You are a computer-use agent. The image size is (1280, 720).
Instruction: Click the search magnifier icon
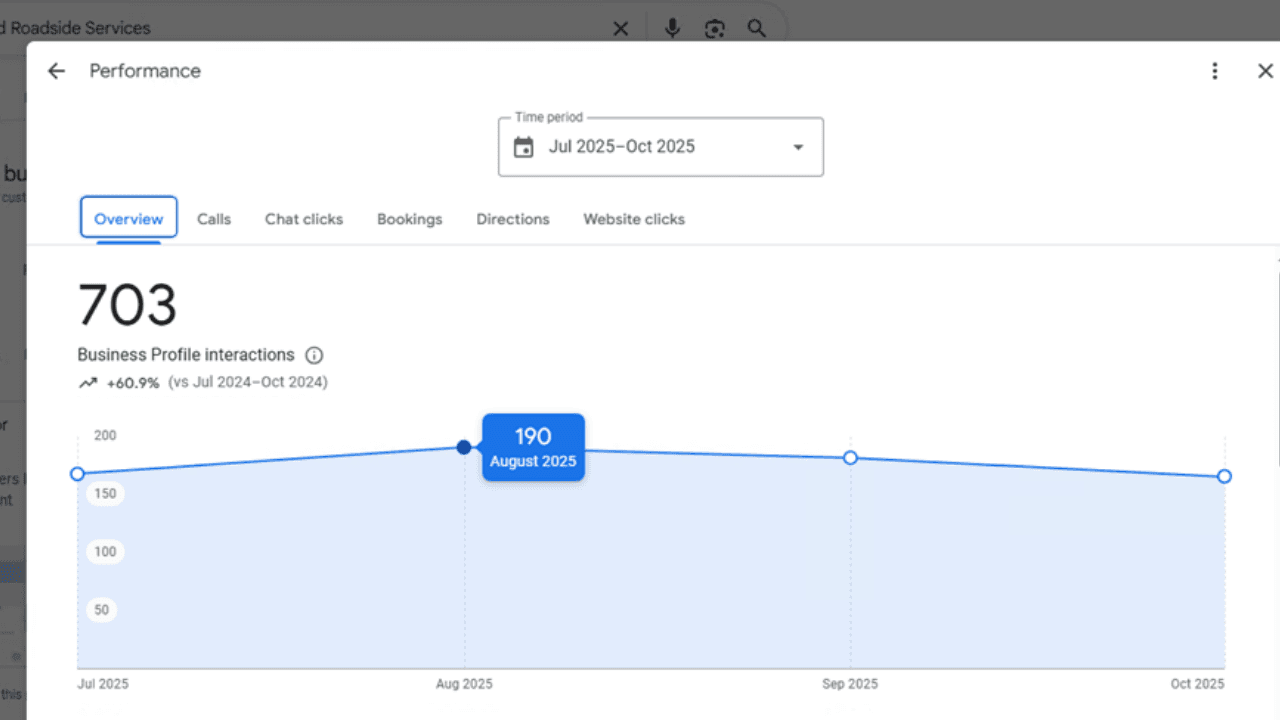click(756, 28)
